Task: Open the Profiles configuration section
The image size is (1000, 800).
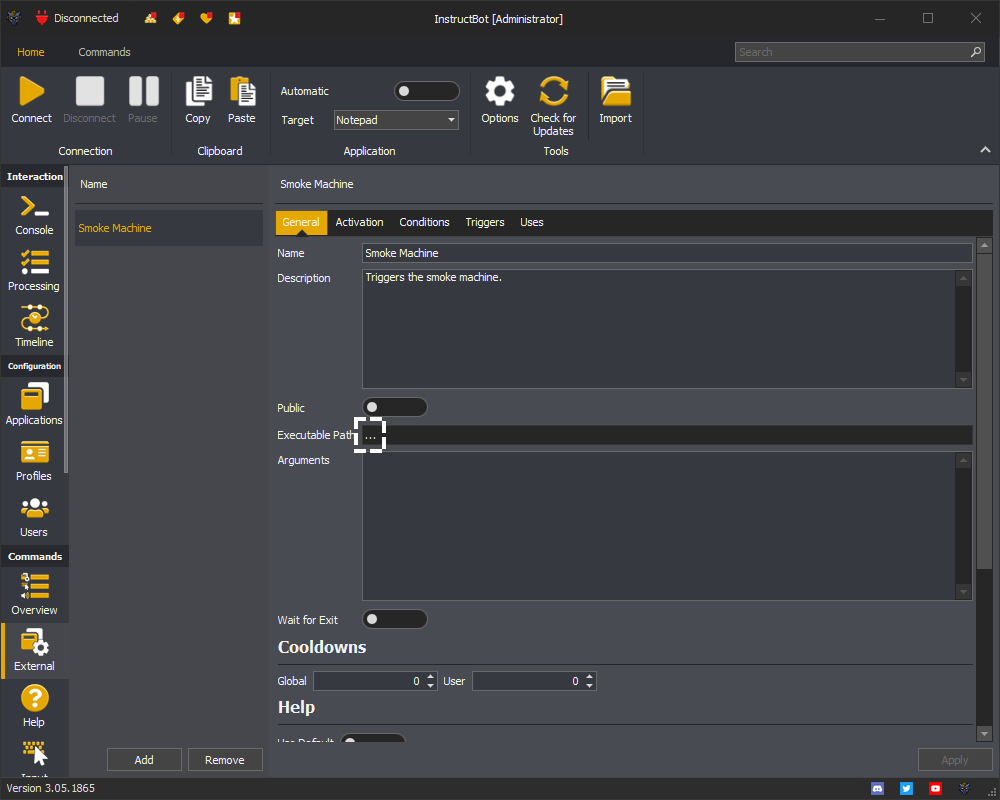Action: 34,461
